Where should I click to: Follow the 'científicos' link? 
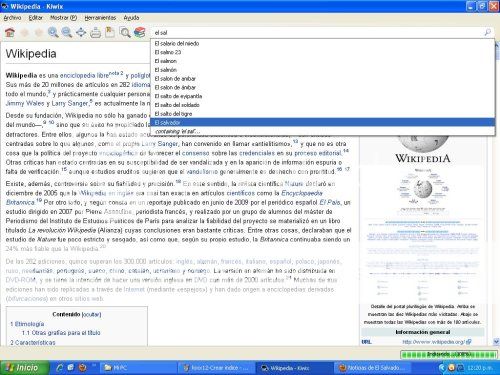[240, 193]
